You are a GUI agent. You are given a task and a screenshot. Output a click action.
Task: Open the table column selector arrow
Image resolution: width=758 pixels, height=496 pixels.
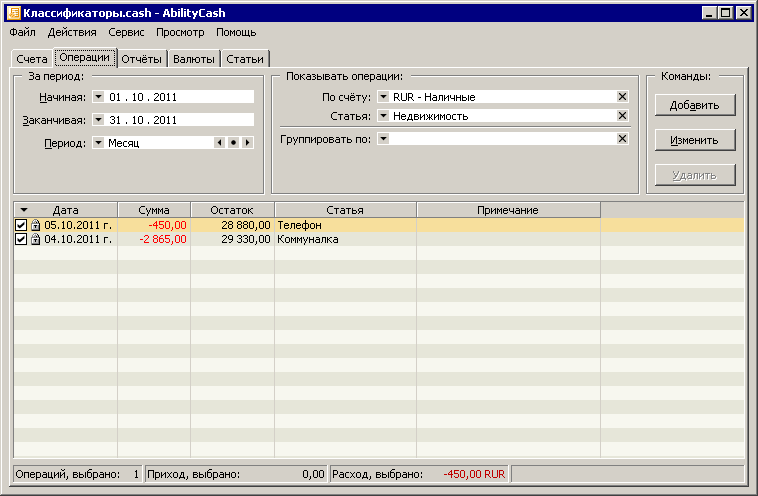click(24, 210)
